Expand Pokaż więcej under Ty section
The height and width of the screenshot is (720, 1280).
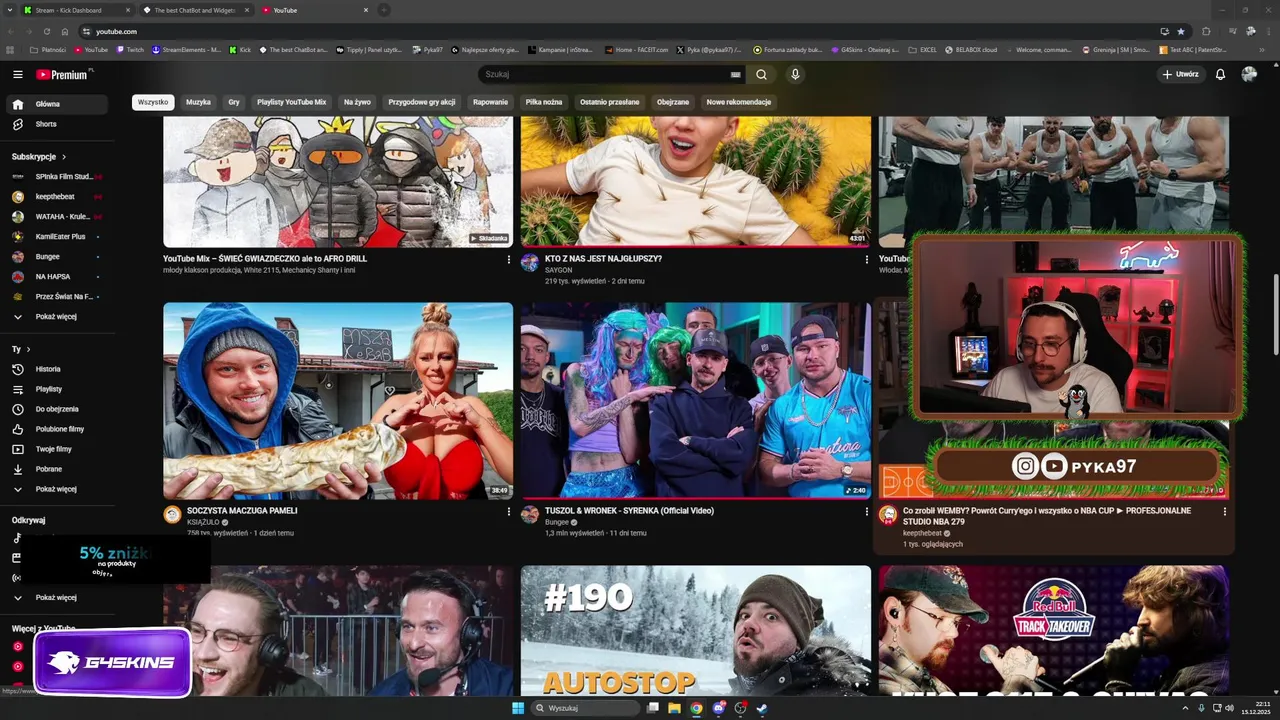point(58,489)
